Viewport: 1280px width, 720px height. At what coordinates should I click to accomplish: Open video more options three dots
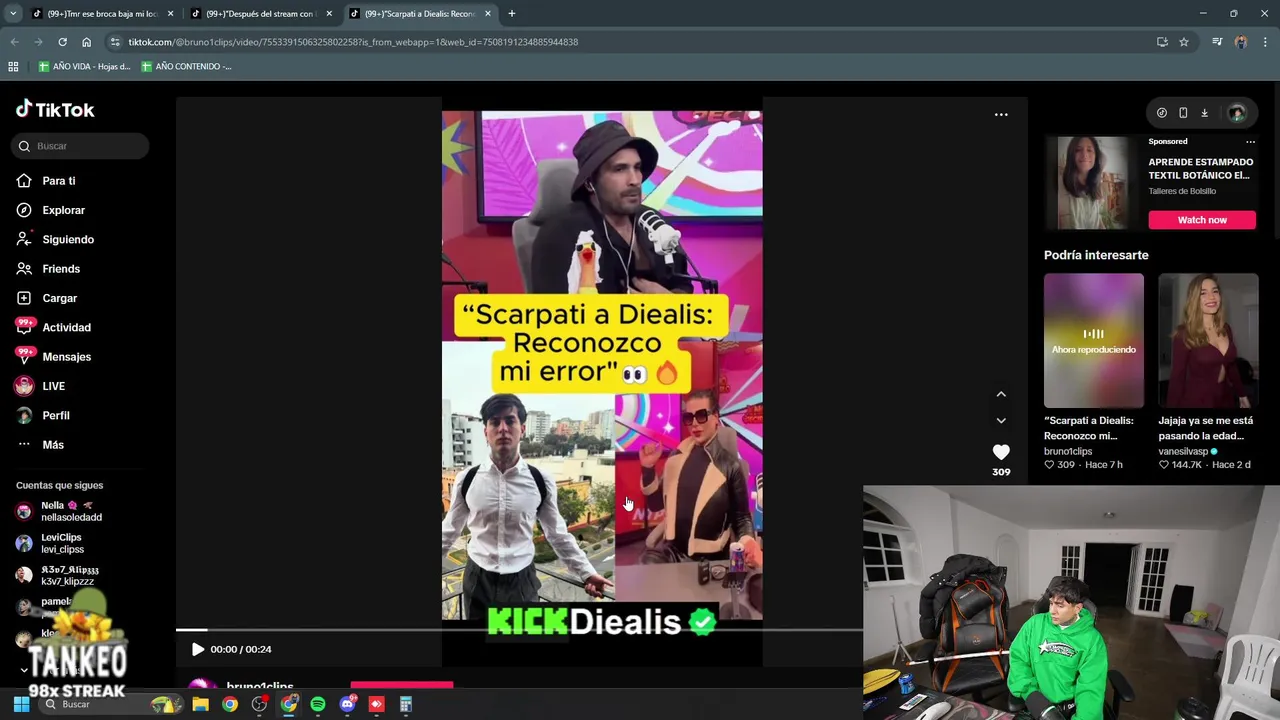[x=1001, y=115]
